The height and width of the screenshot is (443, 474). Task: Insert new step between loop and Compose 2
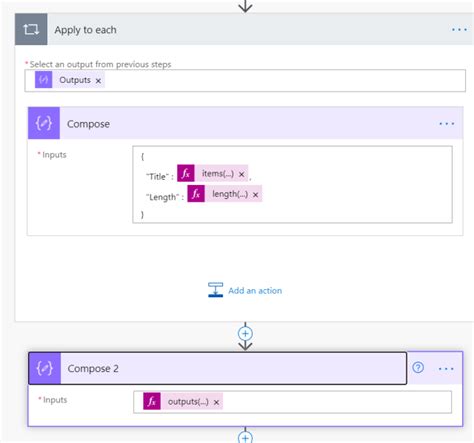pyautogui.click(x=245, y=333)
